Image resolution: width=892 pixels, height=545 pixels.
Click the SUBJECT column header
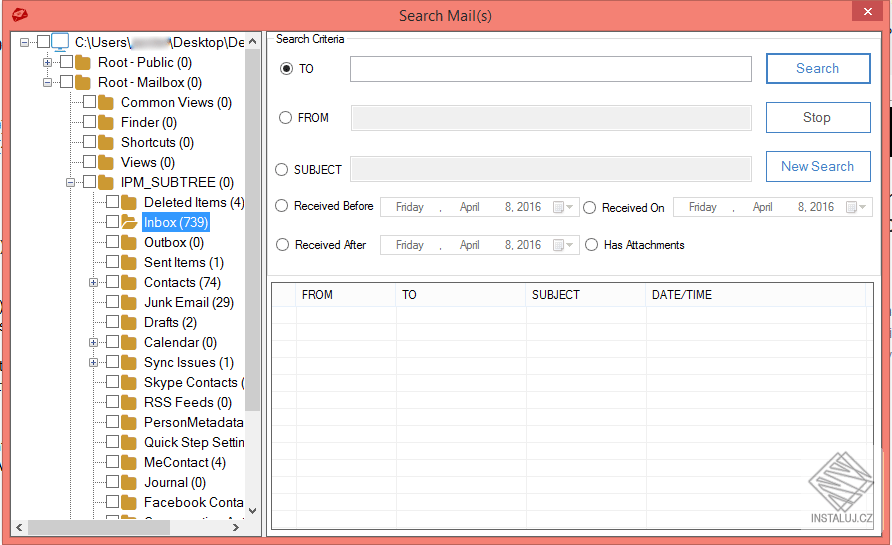(586, 295)
